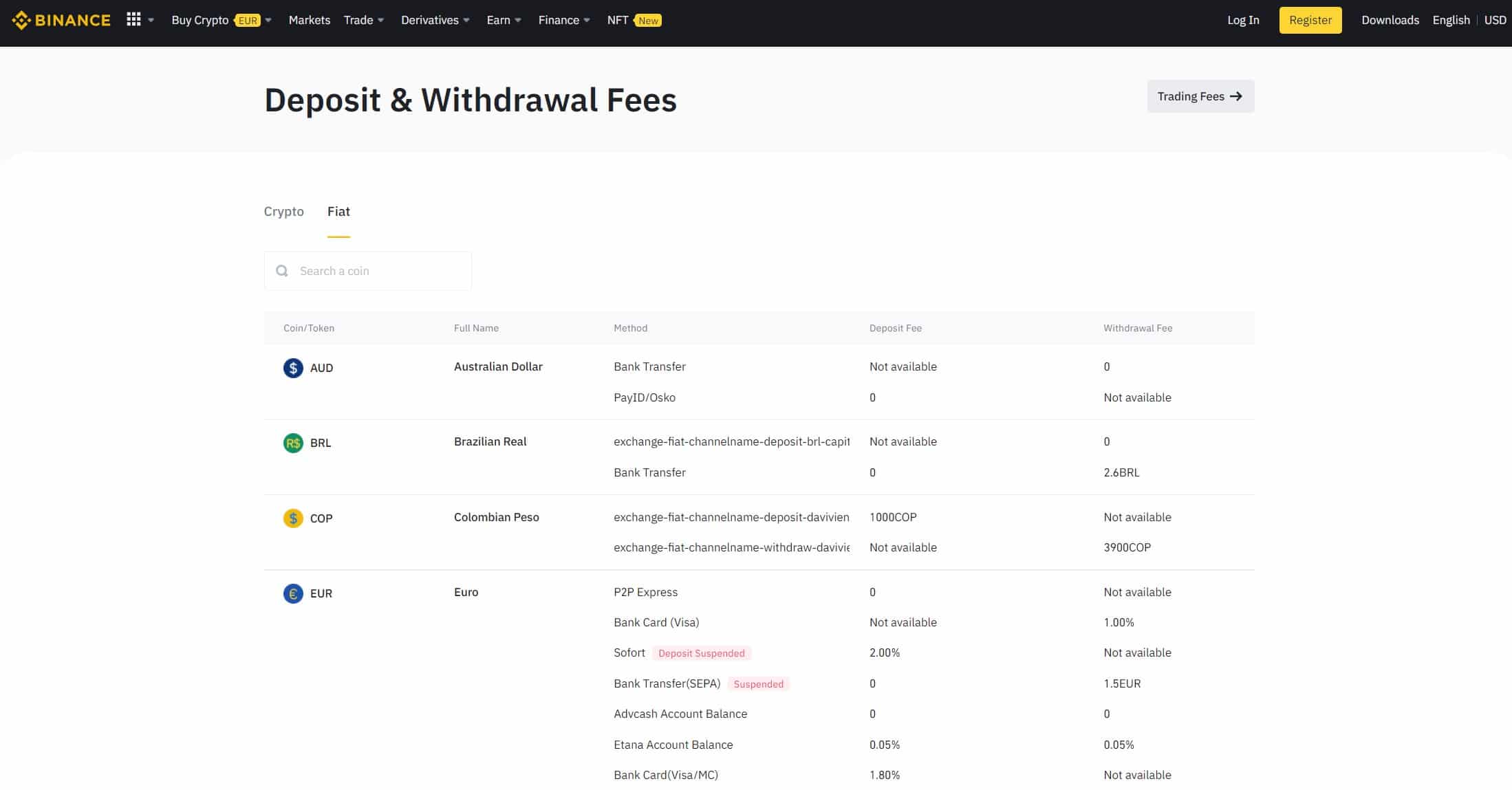This screenshot has height=790, width=1512.
Task: Click the COP currency coin icon
Action: click(x=293, y=518)
